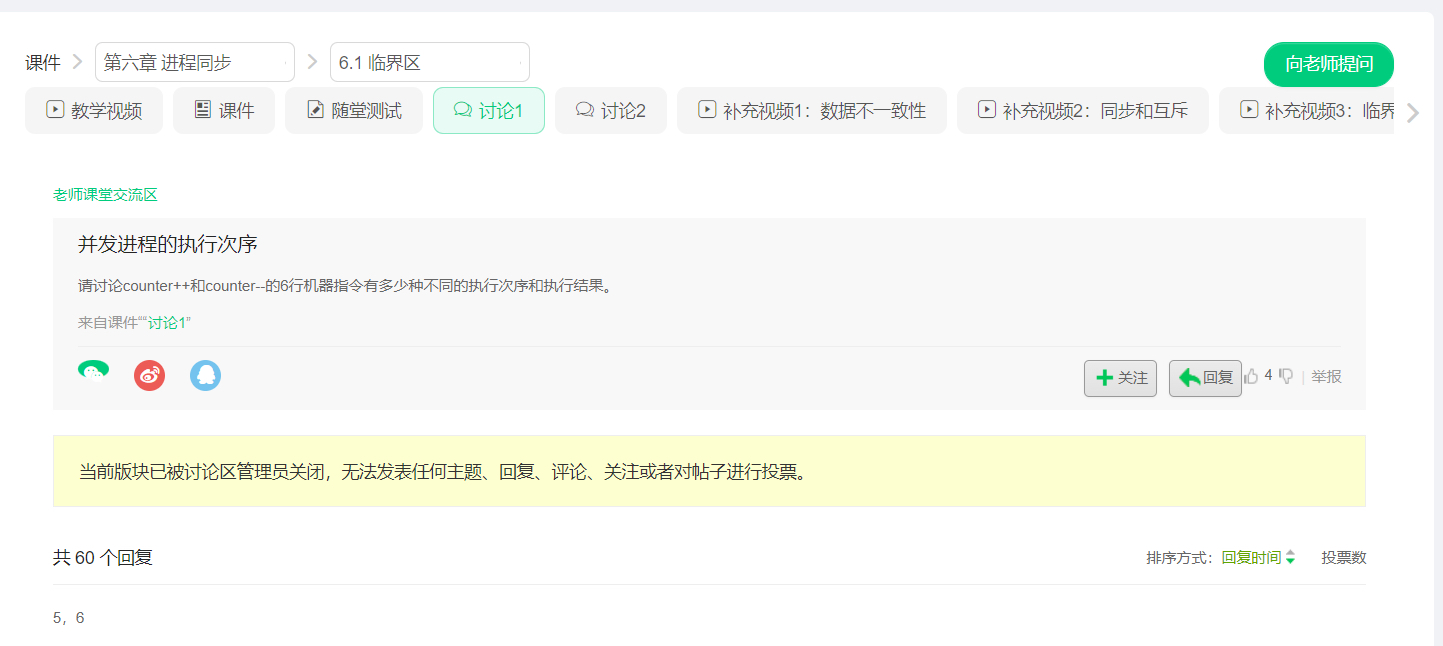Go to the 讨论2 tab

(x=611, y=111)
